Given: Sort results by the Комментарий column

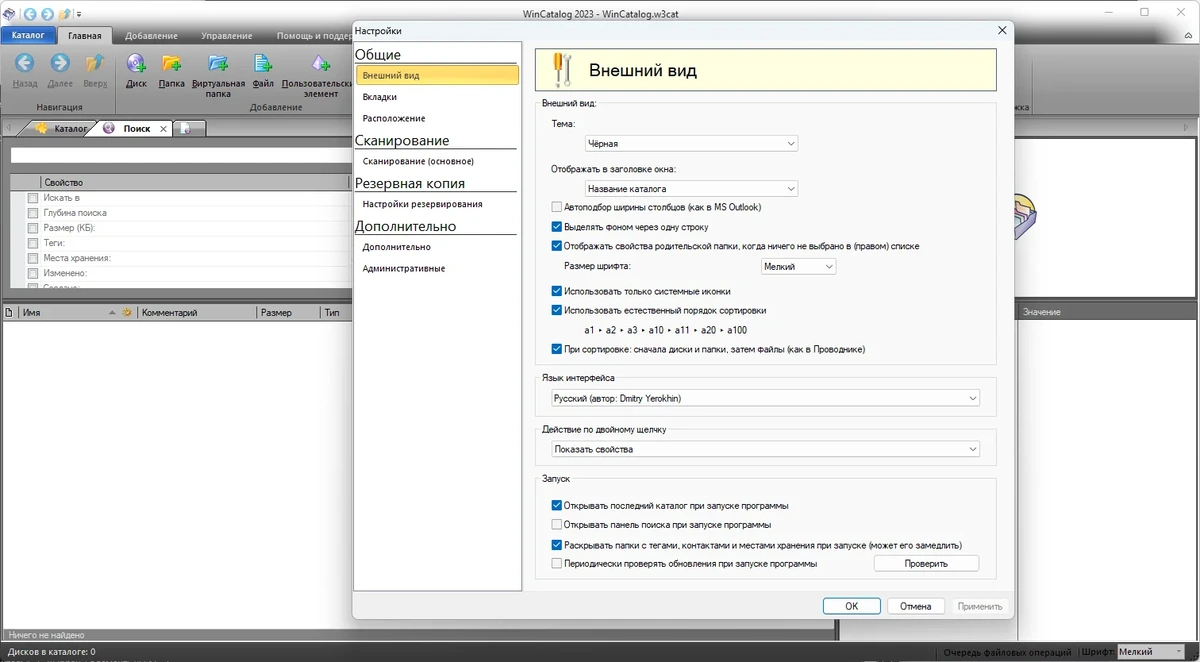Looking at the screenshot, I should [x=196, y=312].
